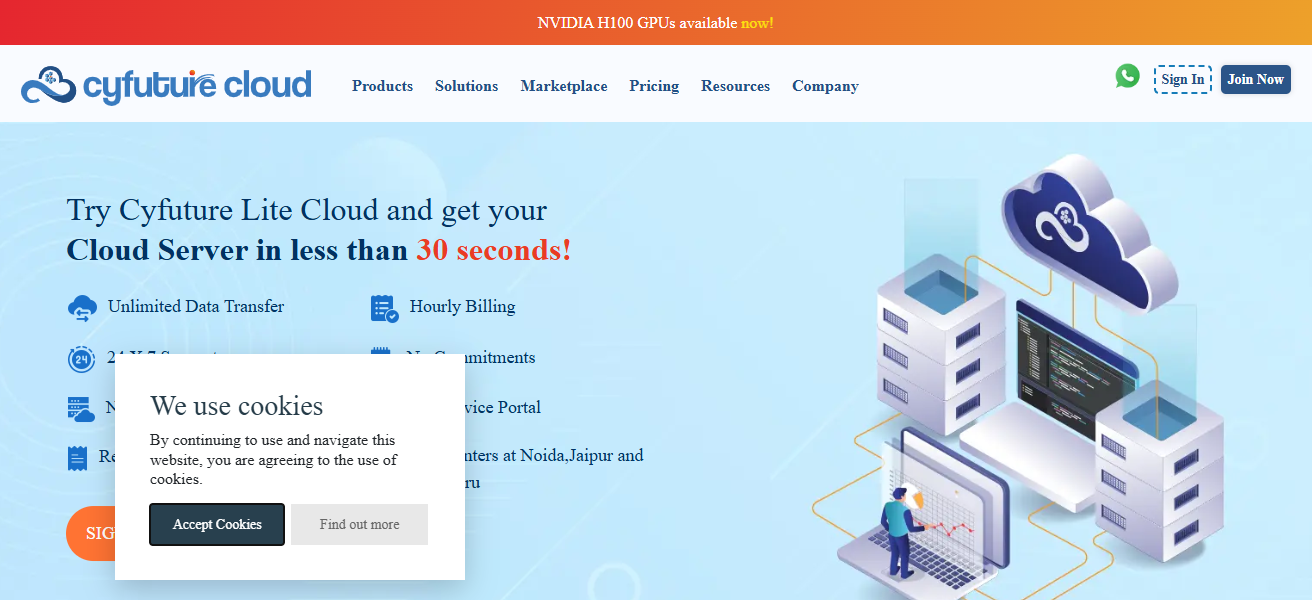Click the Hourly Billing invoice icon

(384, 308)
